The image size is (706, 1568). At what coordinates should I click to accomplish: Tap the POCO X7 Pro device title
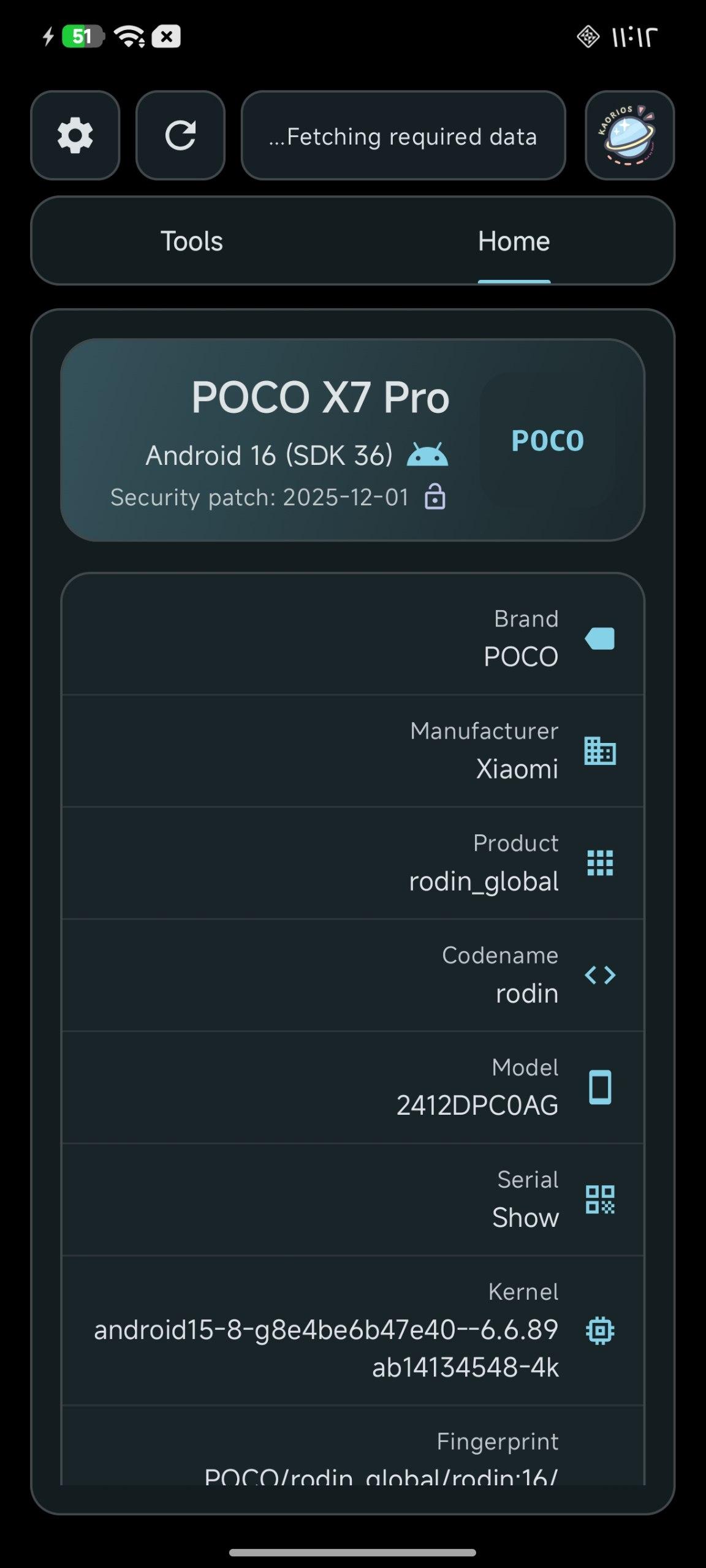tap(321, 398)
